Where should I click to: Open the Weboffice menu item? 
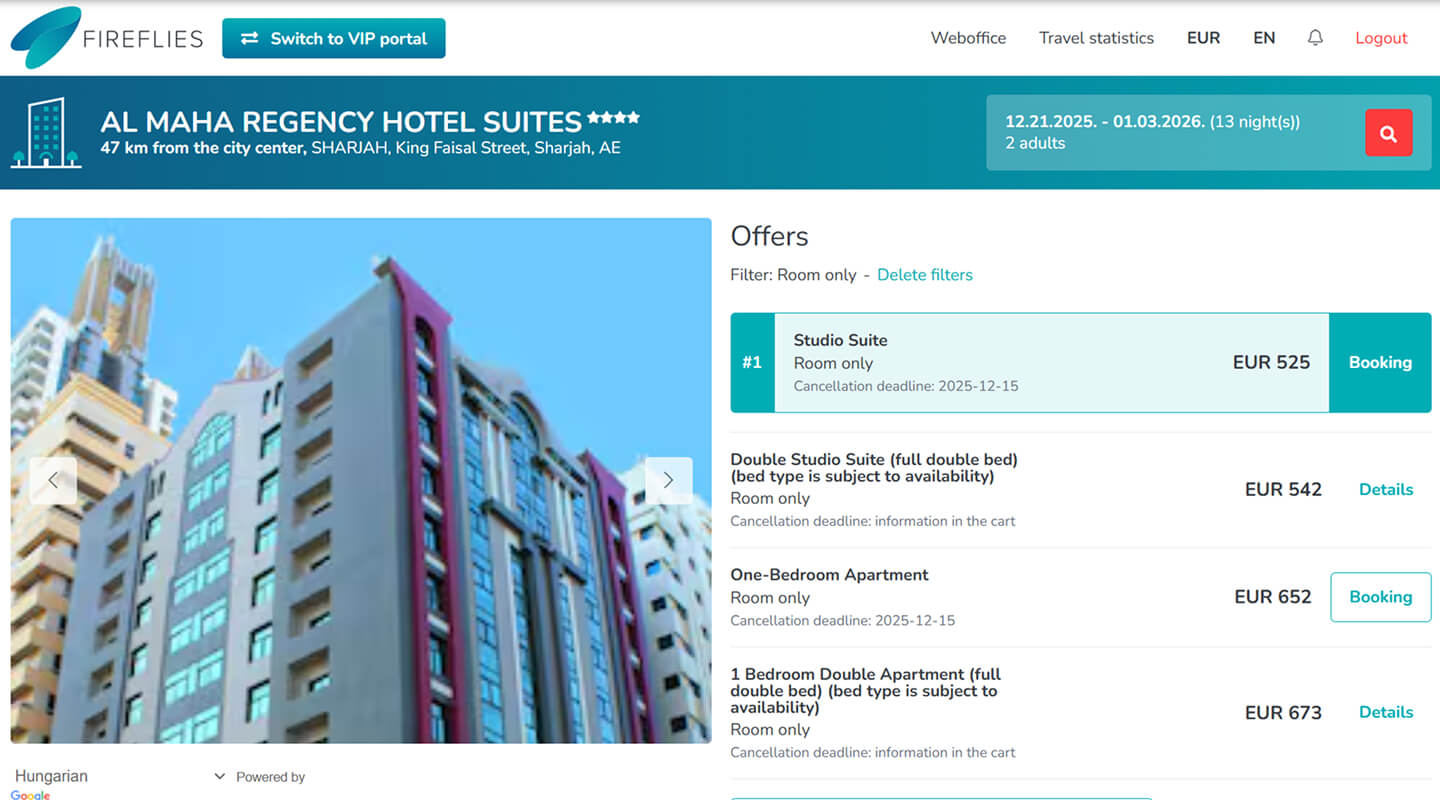point(968,38)
